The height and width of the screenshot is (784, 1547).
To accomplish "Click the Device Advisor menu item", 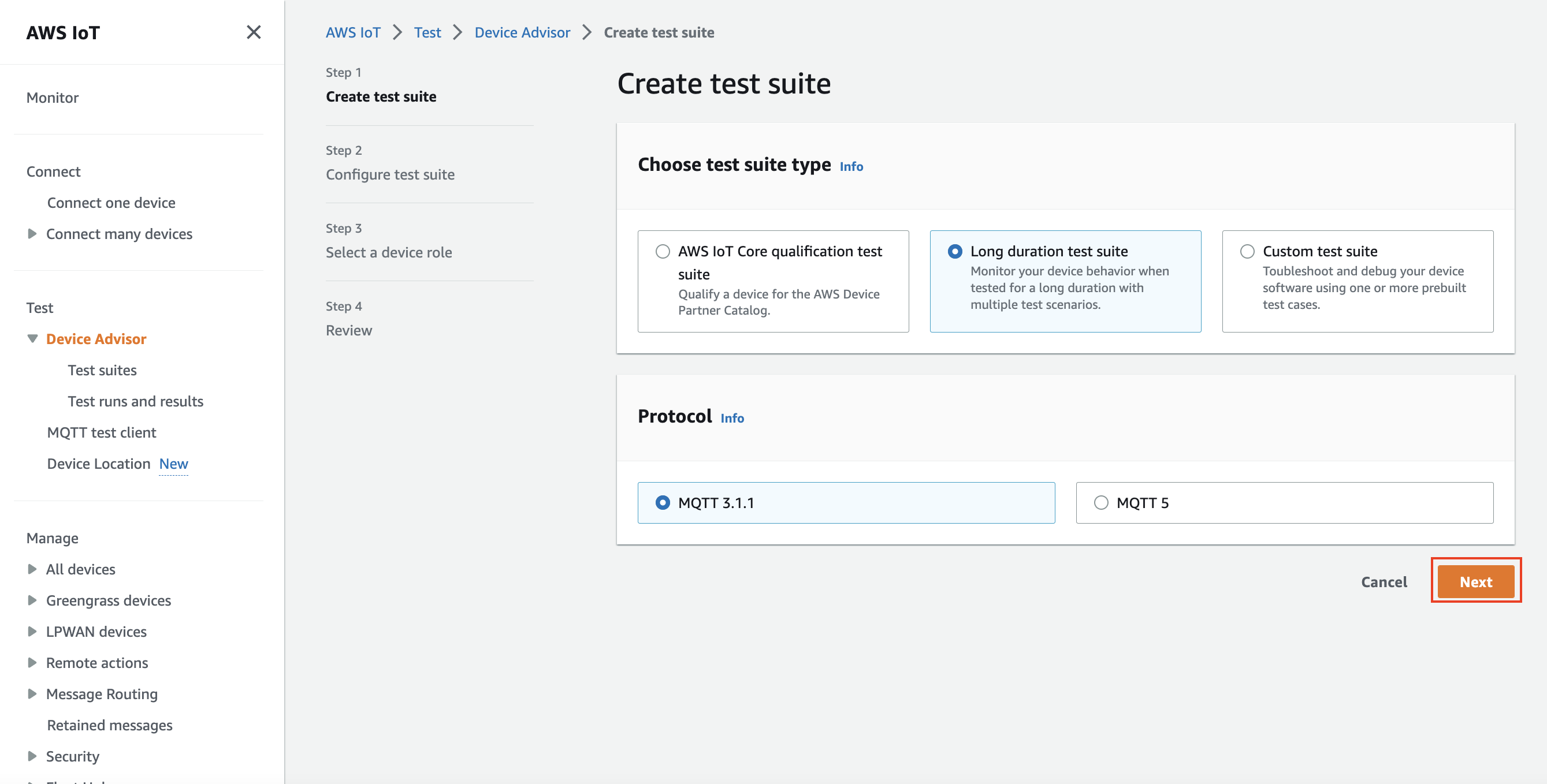I will coord(96,338).
